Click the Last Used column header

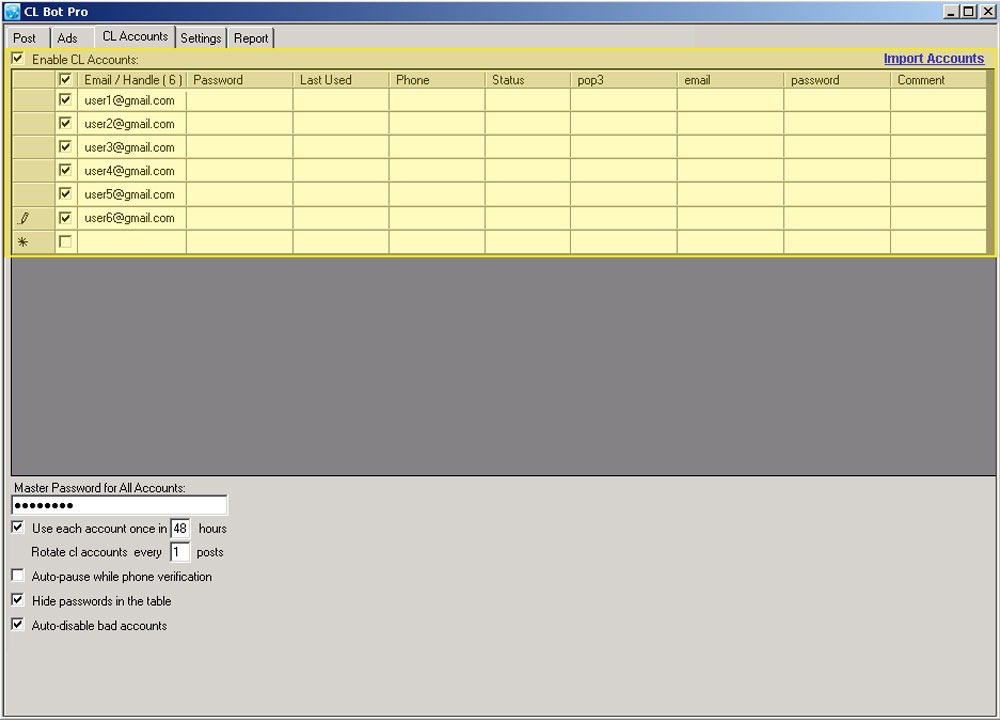pos(341,80)
